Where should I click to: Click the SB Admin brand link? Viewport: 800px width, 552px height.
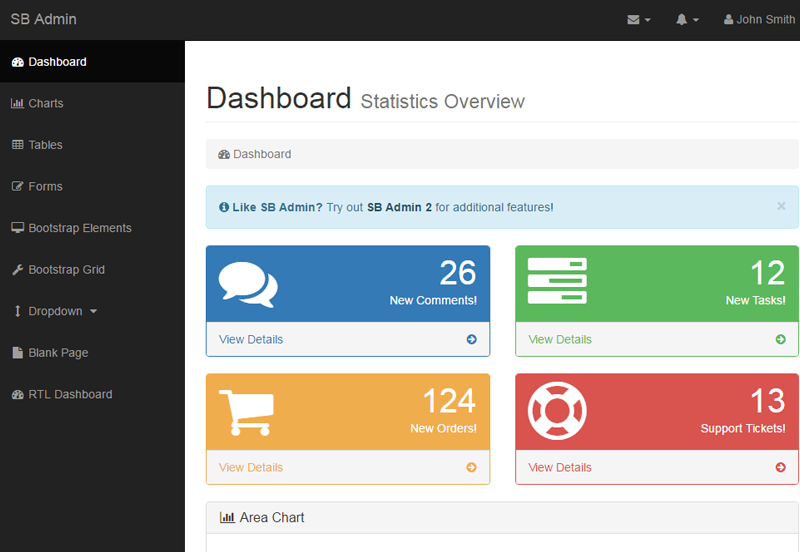coord(43,19)
